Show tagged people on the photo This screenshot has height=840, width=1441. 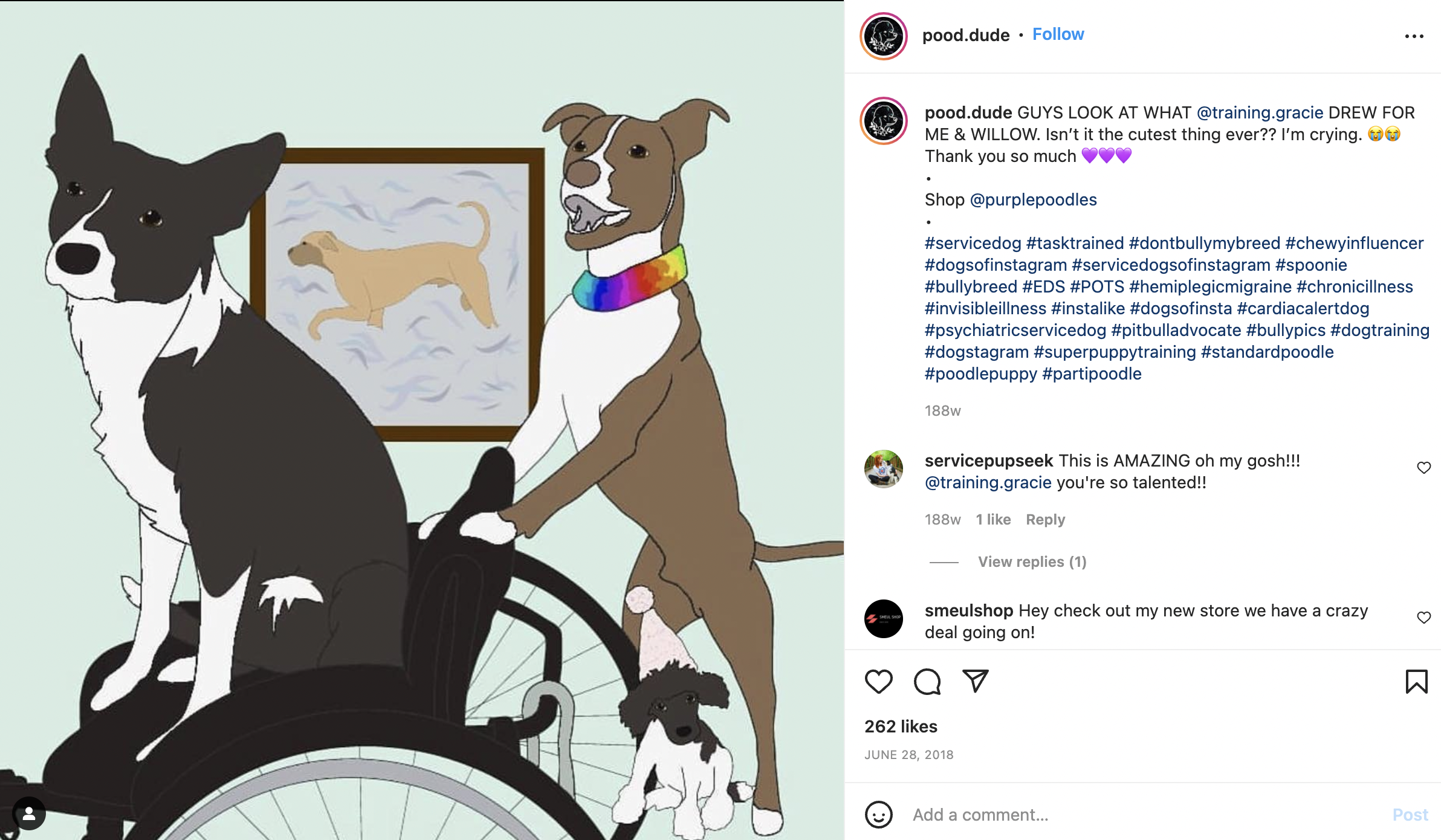[29, 813]
